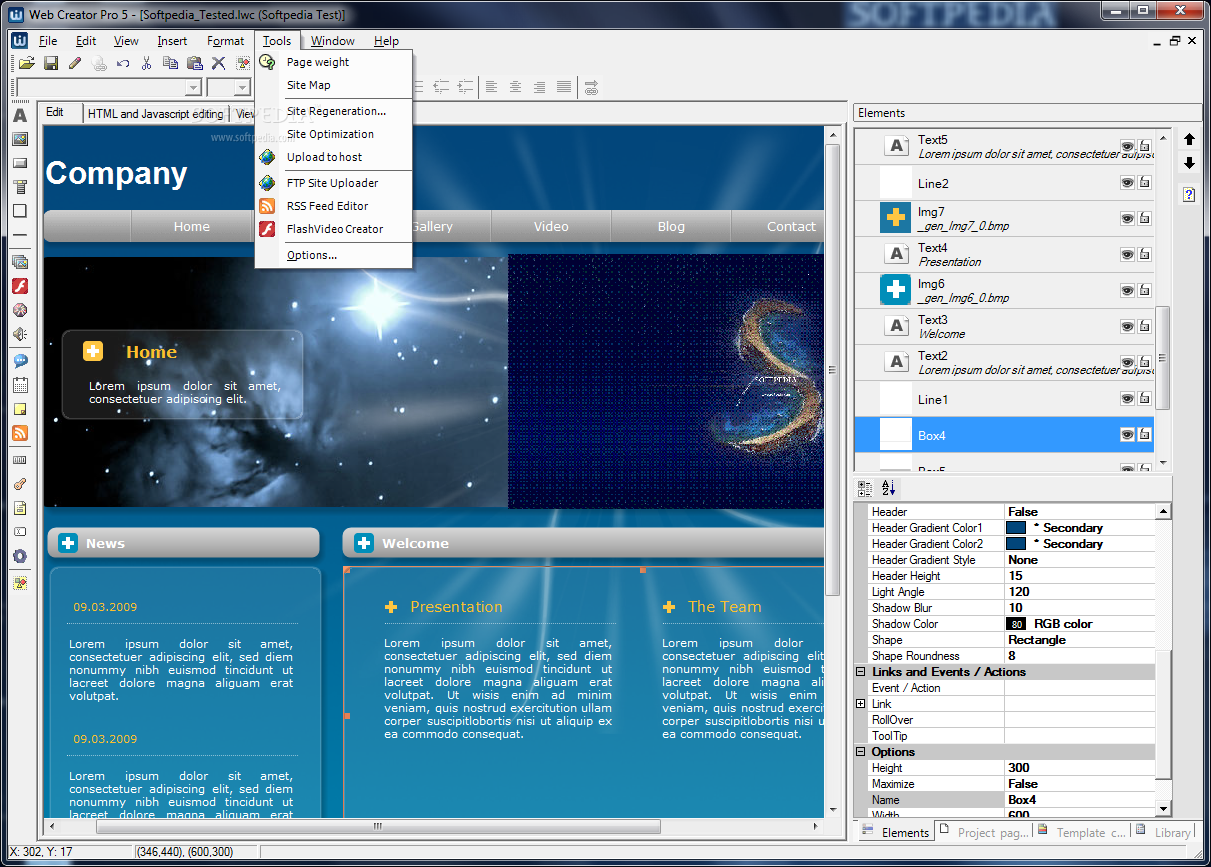This screenshot has height=867, width=1211.
Task: Click the Delete X toolbar icon
Action: pos(219,63)
